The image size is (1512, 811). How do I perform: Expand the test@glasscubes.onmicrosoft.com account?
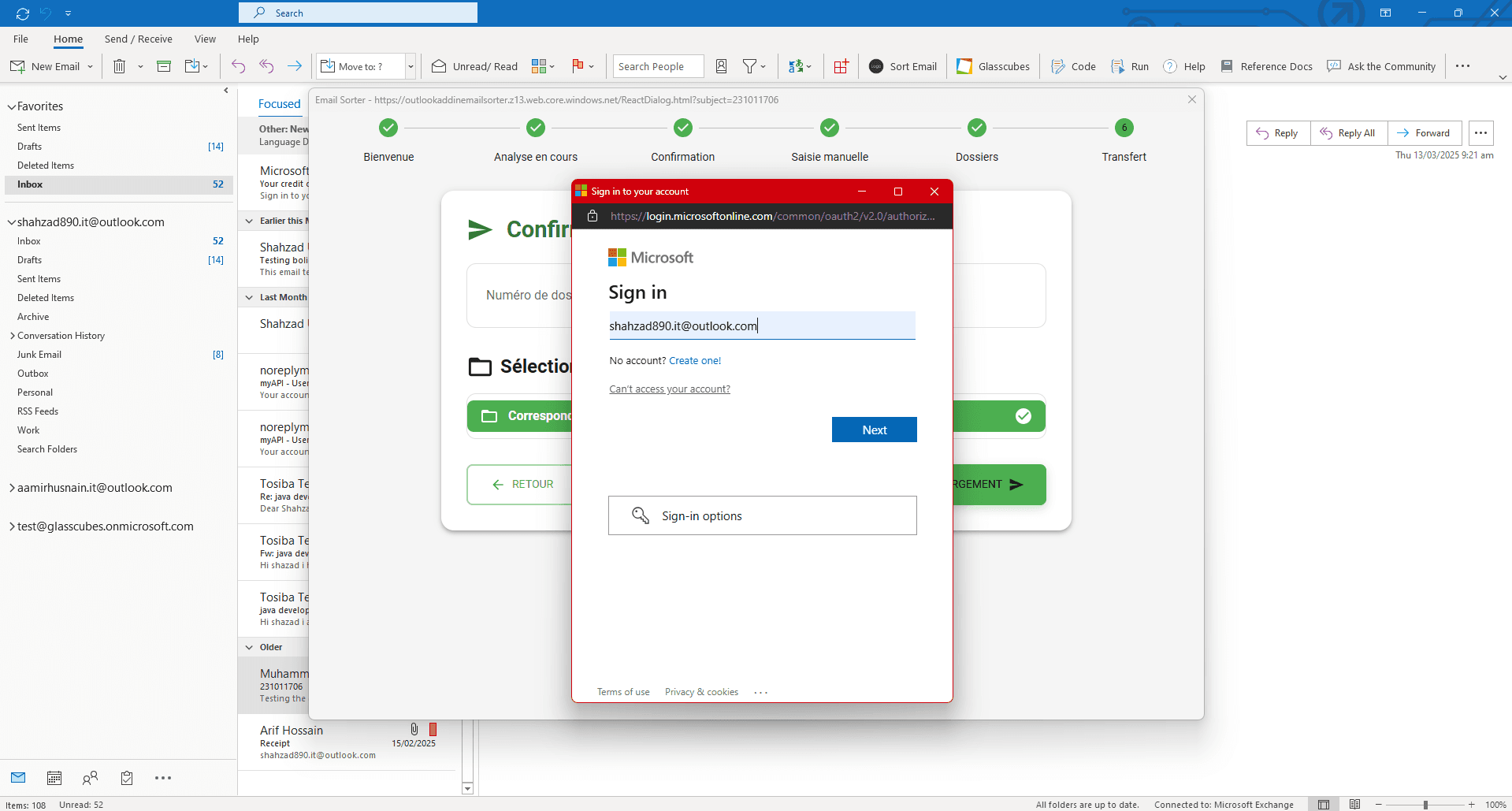(x=12, y=526)
